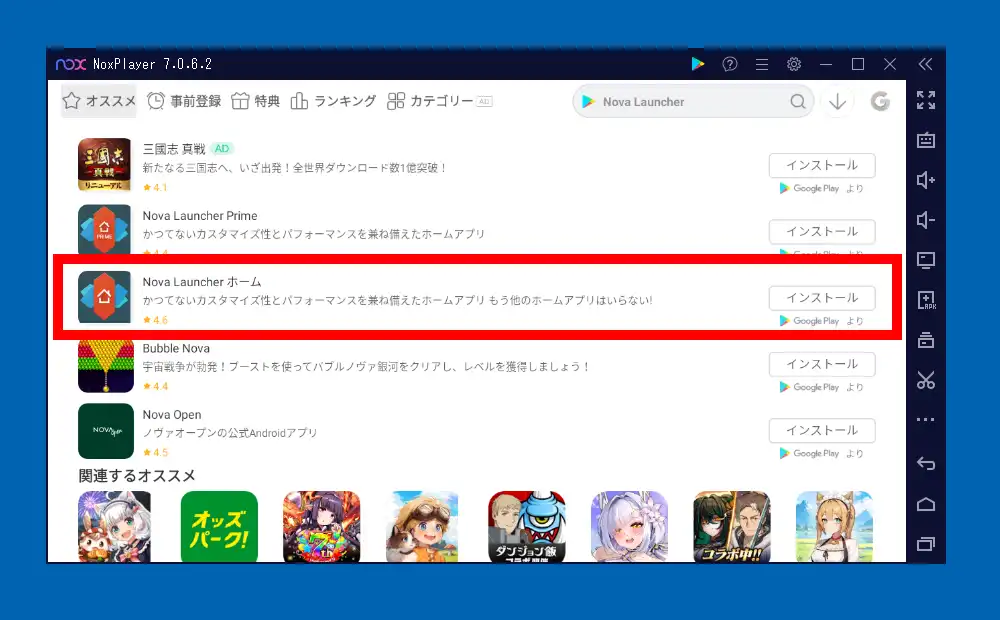Install Nova Launcher ホーム
The height and width of the screenshot is (620, 1000).
click(x=822, y=298)
